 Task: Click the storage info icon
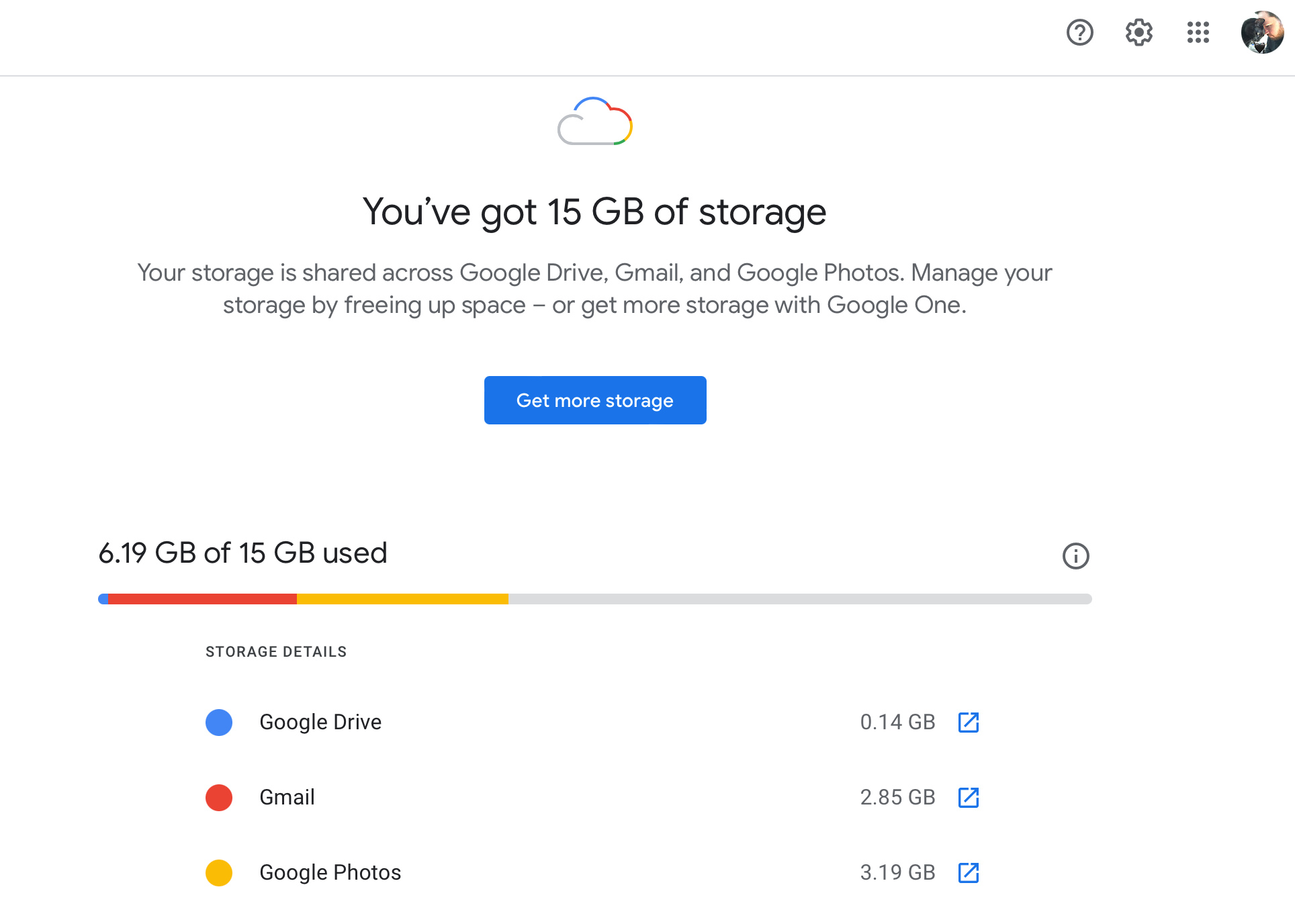pos(1075,556)
